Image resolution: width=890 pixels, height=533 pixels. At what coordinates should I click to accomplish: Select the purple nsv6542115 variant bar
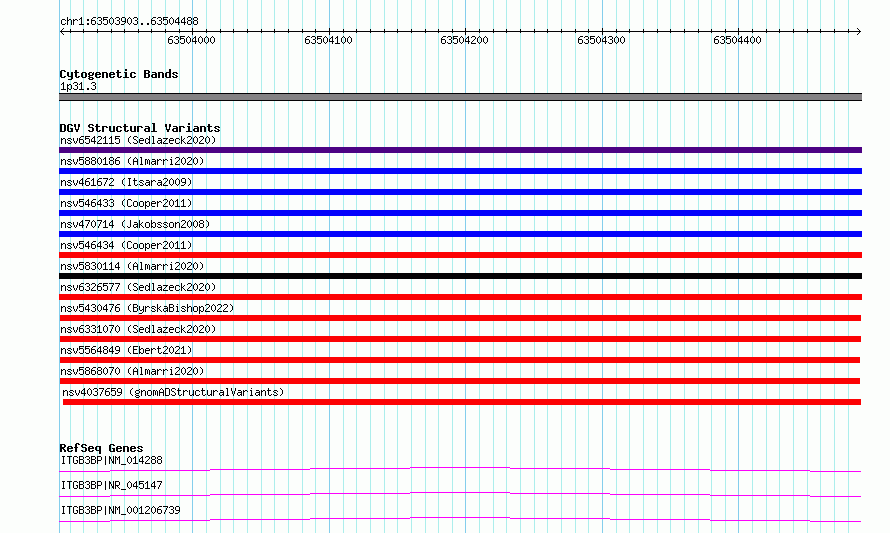coord(460,150)
